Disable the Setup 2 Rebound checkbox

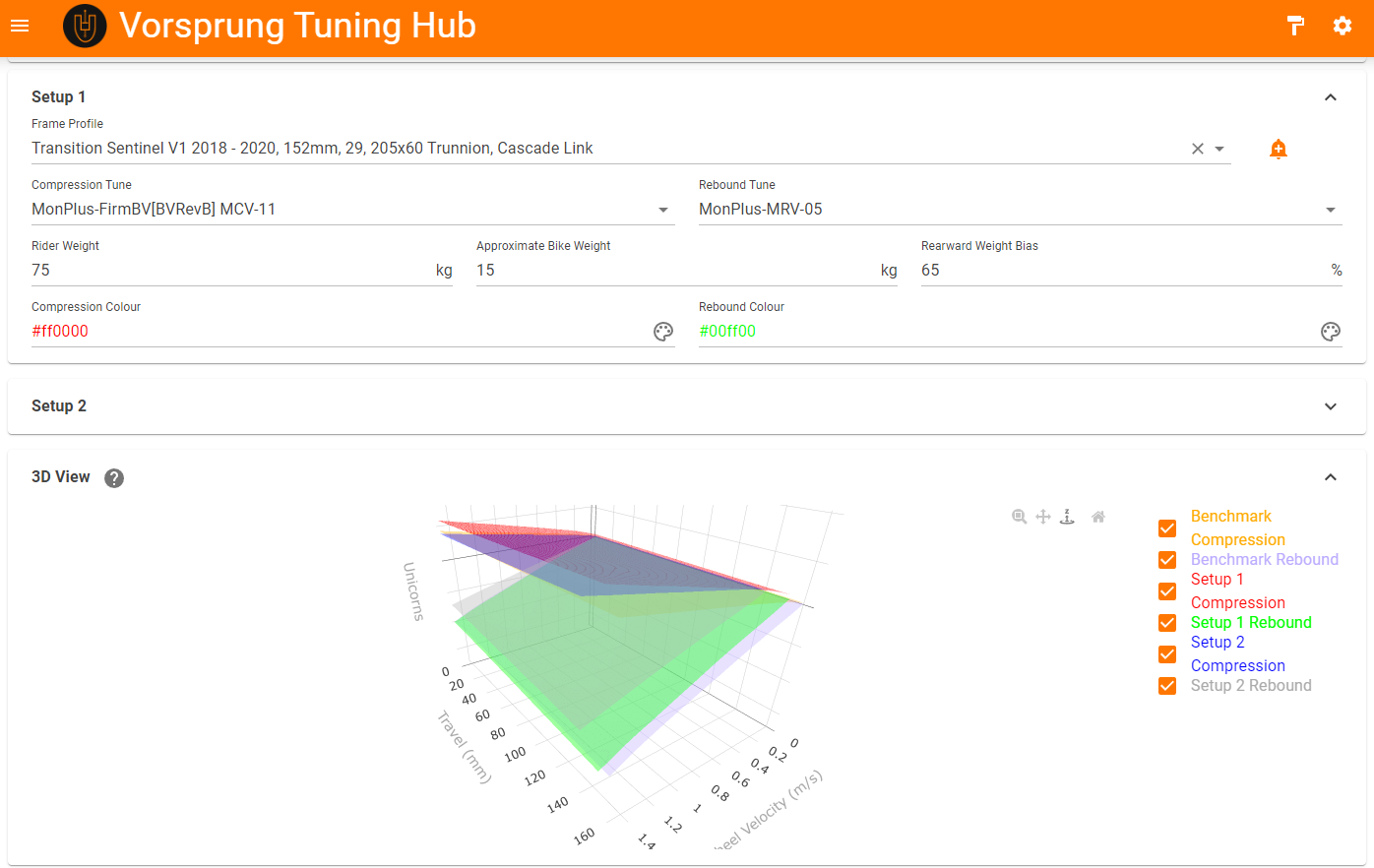(x=1167, y=686)
